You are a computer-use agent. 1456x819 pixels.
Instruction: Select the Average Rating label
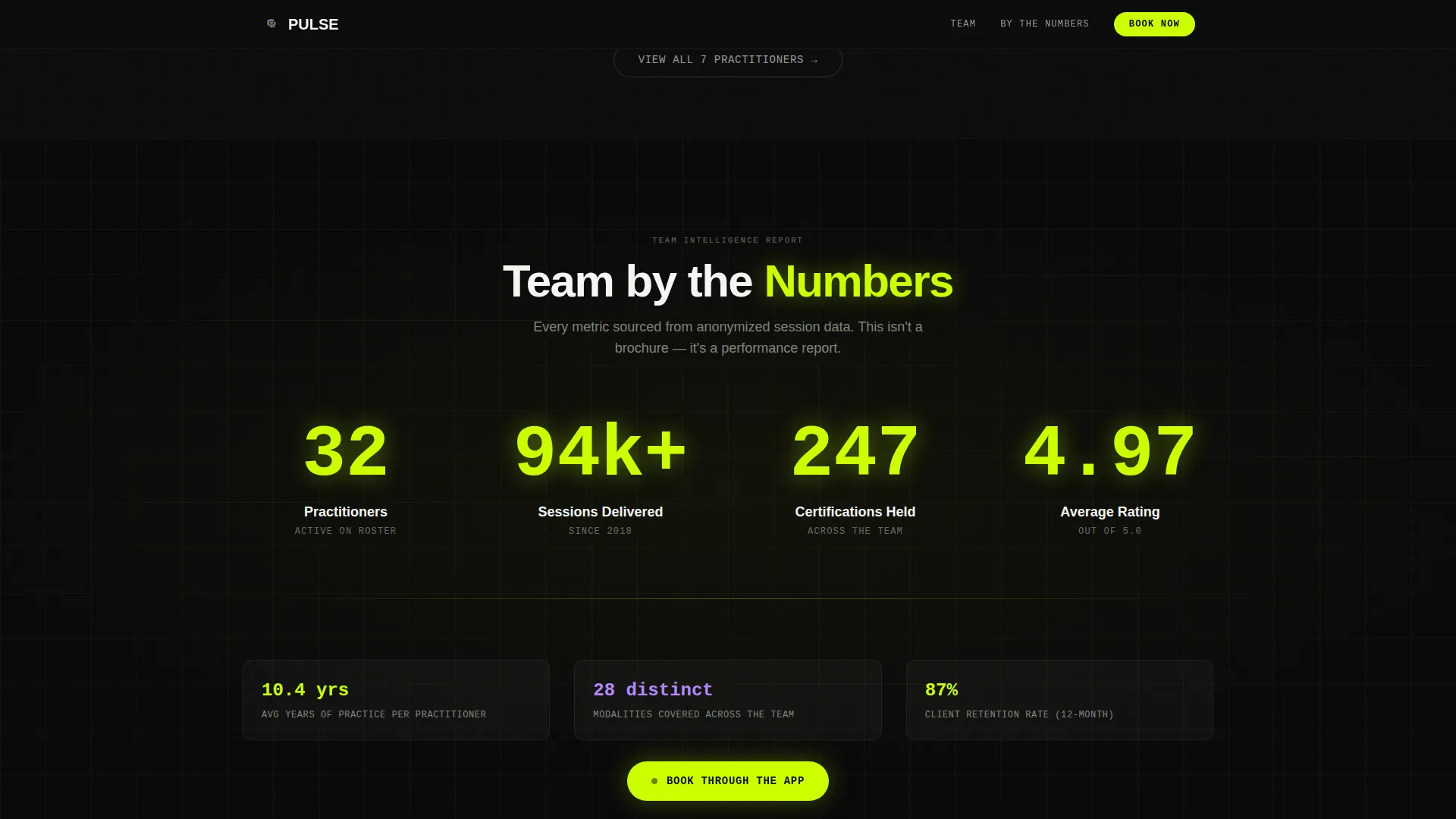tap(1110, 512)
